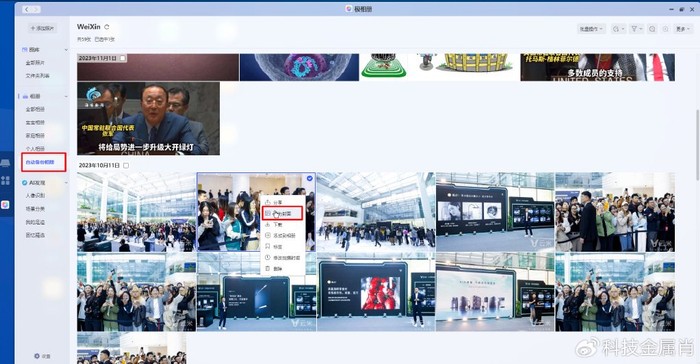Open the UN diplomat video thumbnail

[x=148, y=118]
